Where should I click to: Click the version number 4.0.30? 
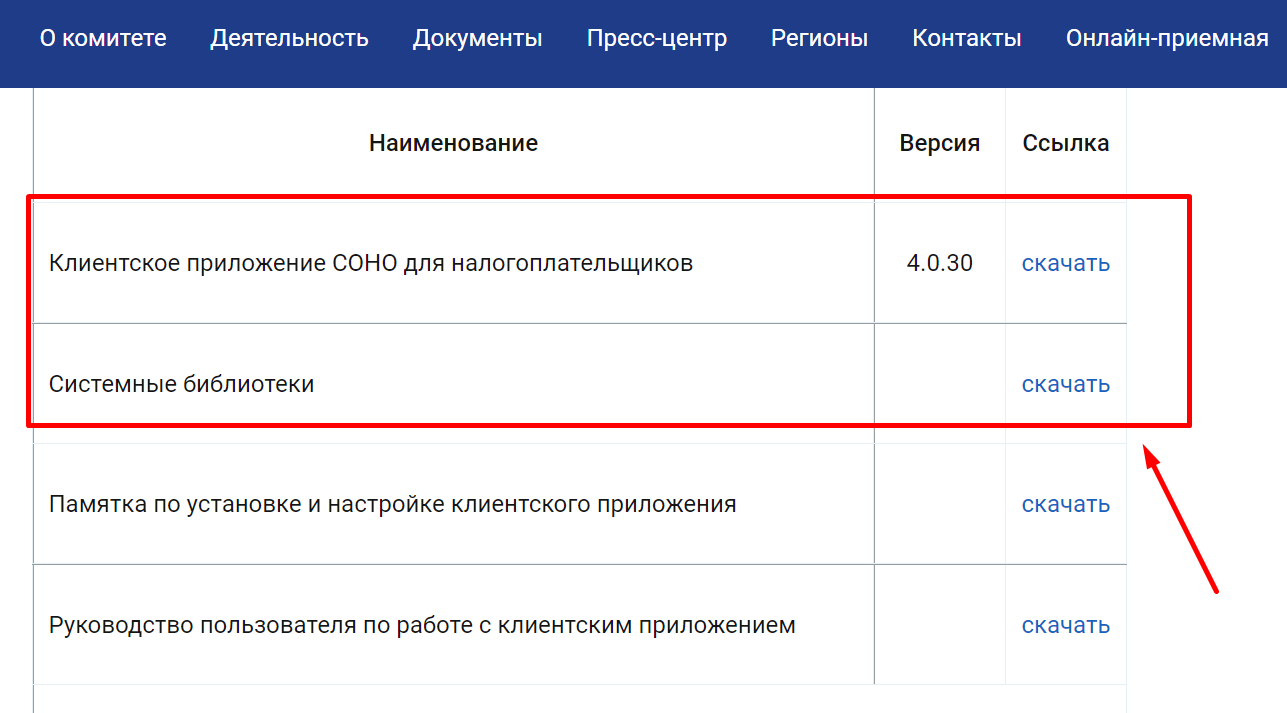pyautogui.click(x=939, y=263)
